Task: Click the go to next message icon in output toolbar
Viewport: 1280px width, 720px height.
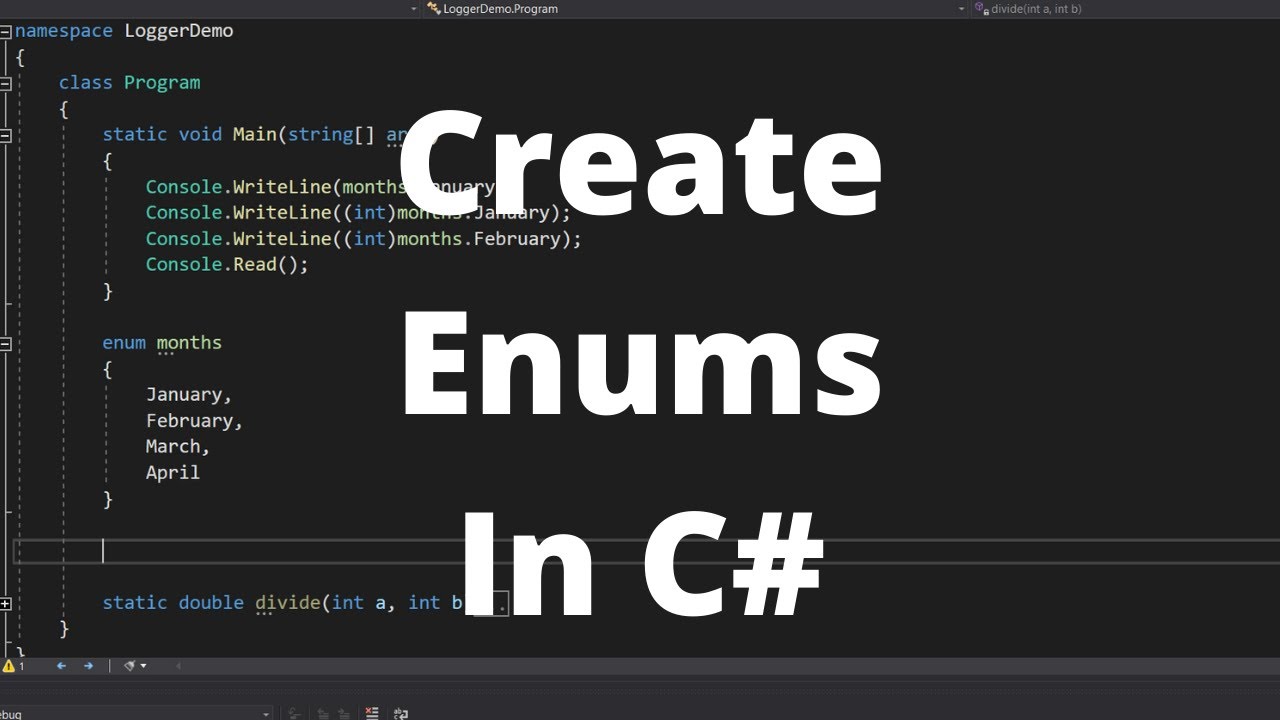Action: (x=345, y=713)
